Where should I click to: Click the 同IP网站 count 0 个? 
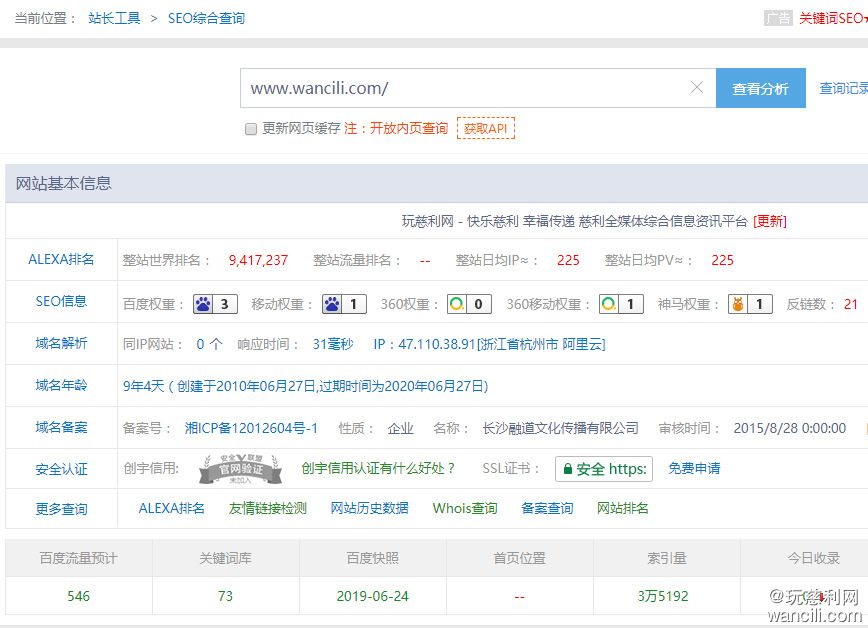[209, 344]
